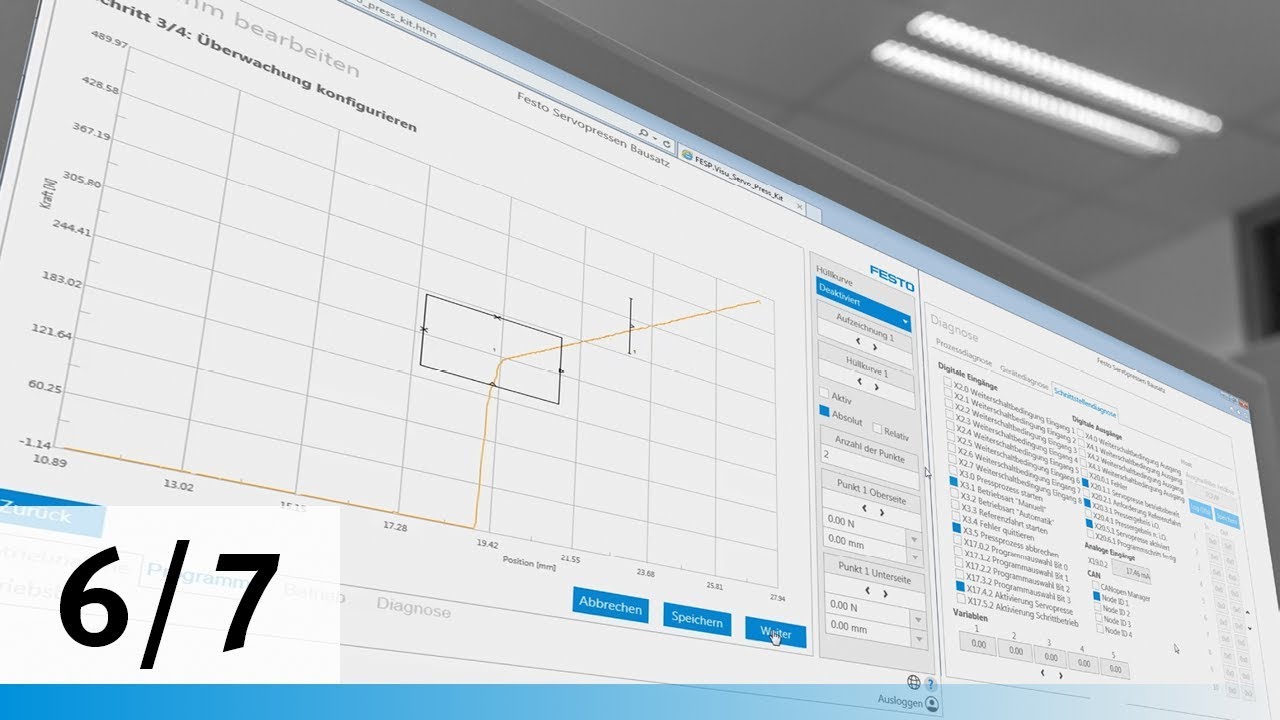Open dropdown arrow of Unterseite 0.00 N field
Image resolution: width=1280 pixels, height=720 pixels.
(917, 619)
